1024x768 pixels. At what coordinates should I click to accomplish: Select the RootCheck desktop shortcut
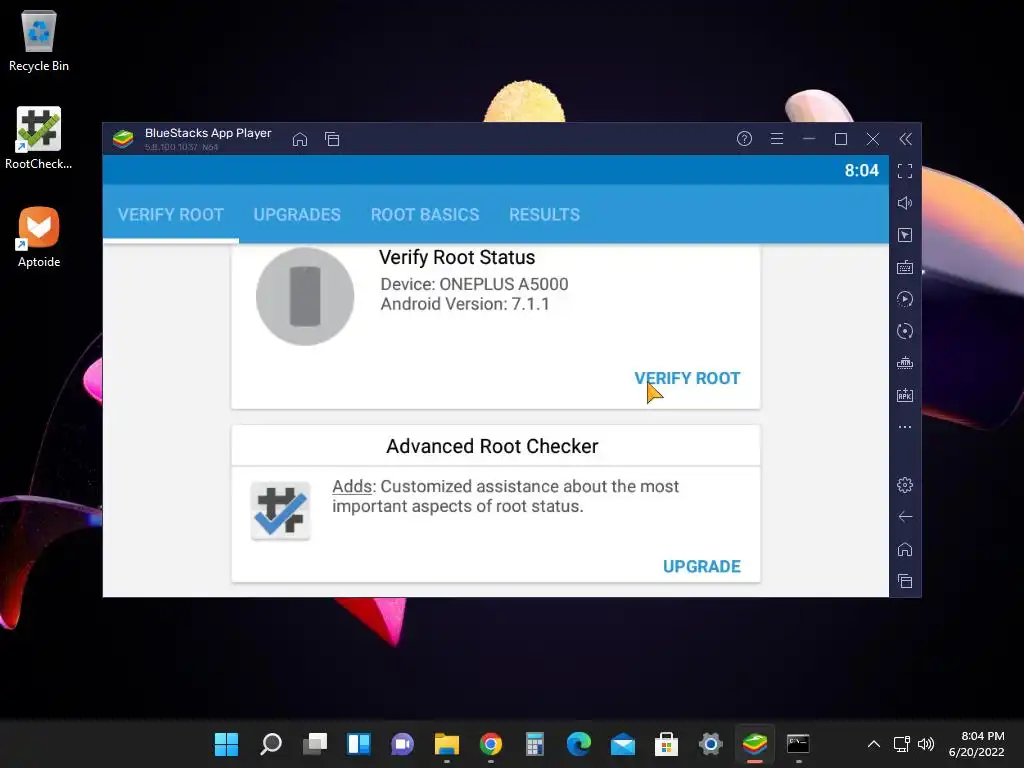(39, 138)
